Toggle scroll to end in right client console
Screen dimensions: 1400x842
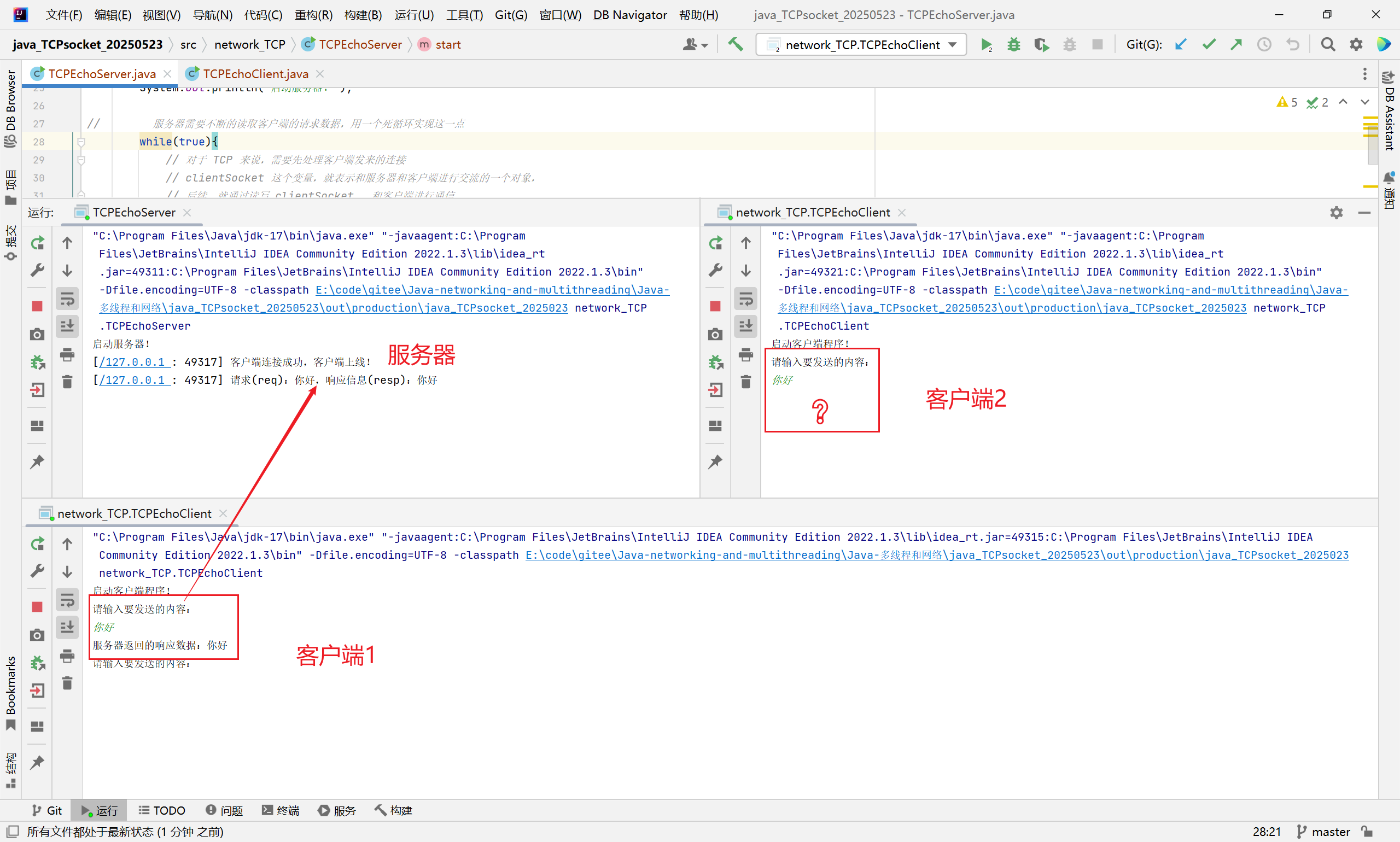pos(746,326)
